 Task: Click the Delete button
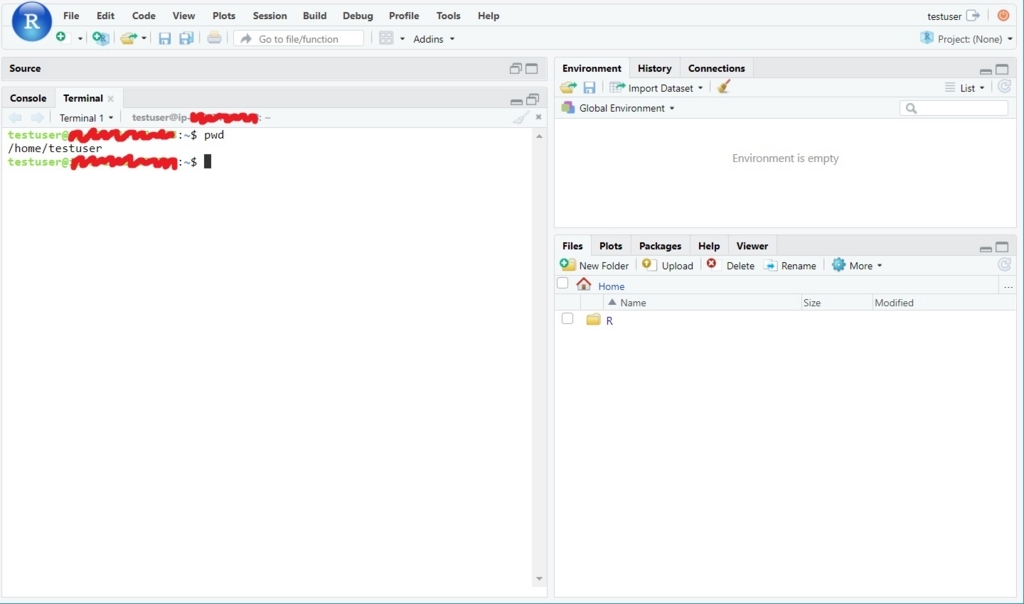pos(730,265)
